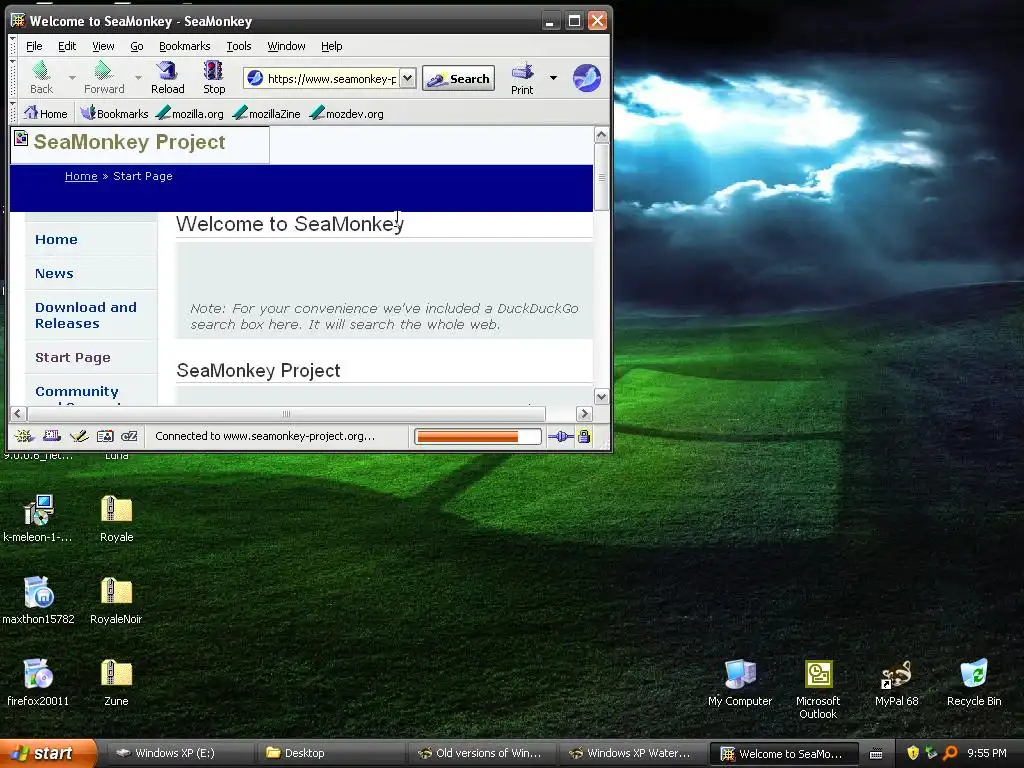Viewport: 1024px width, 768px height.
Task: Click the URL address field
Action: point(332,78)
